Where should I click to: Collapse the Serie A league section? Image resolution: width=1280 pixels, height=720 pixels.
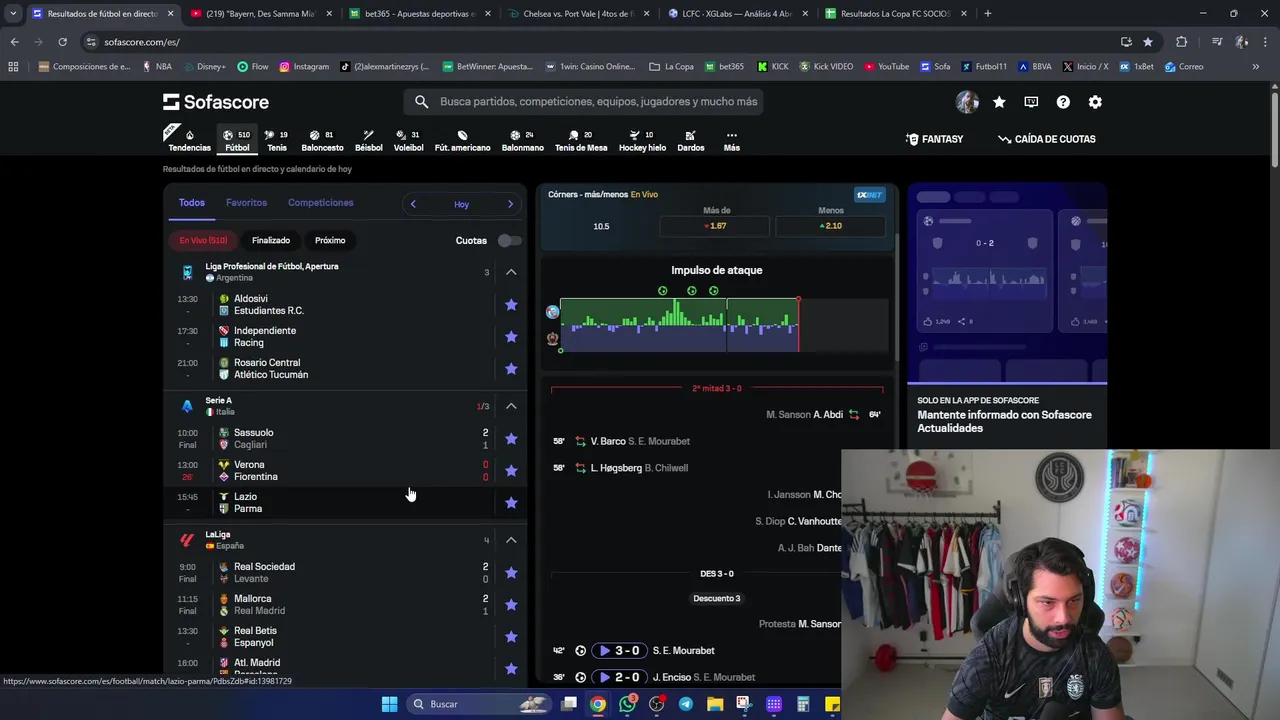(511, 406)
